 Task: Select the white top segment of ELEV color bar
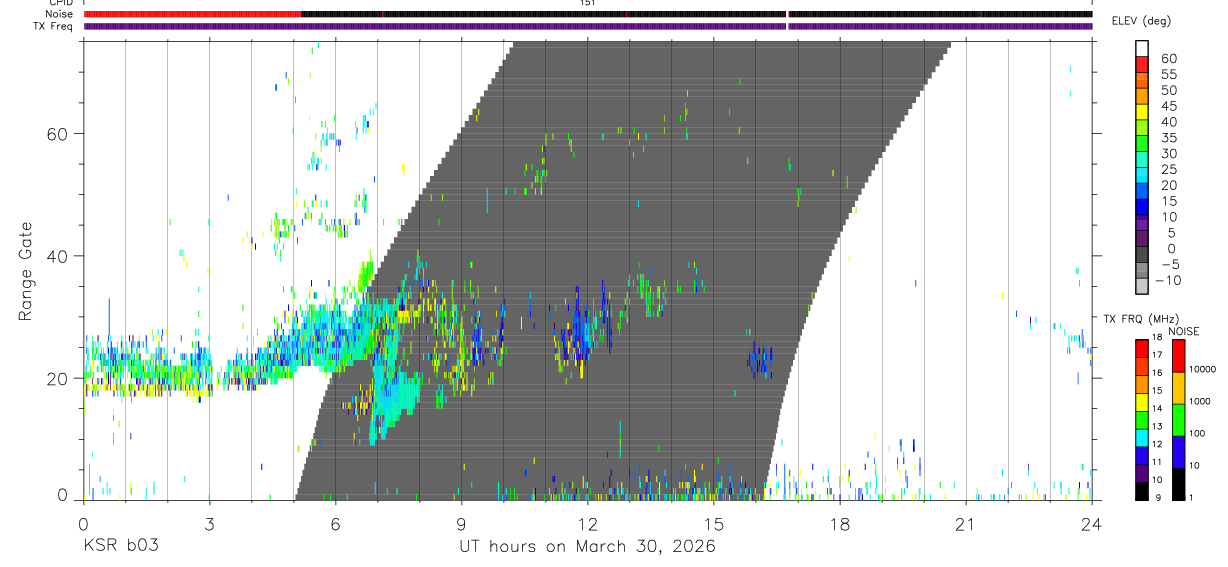pyautogui.click(x=1142, y=49)
